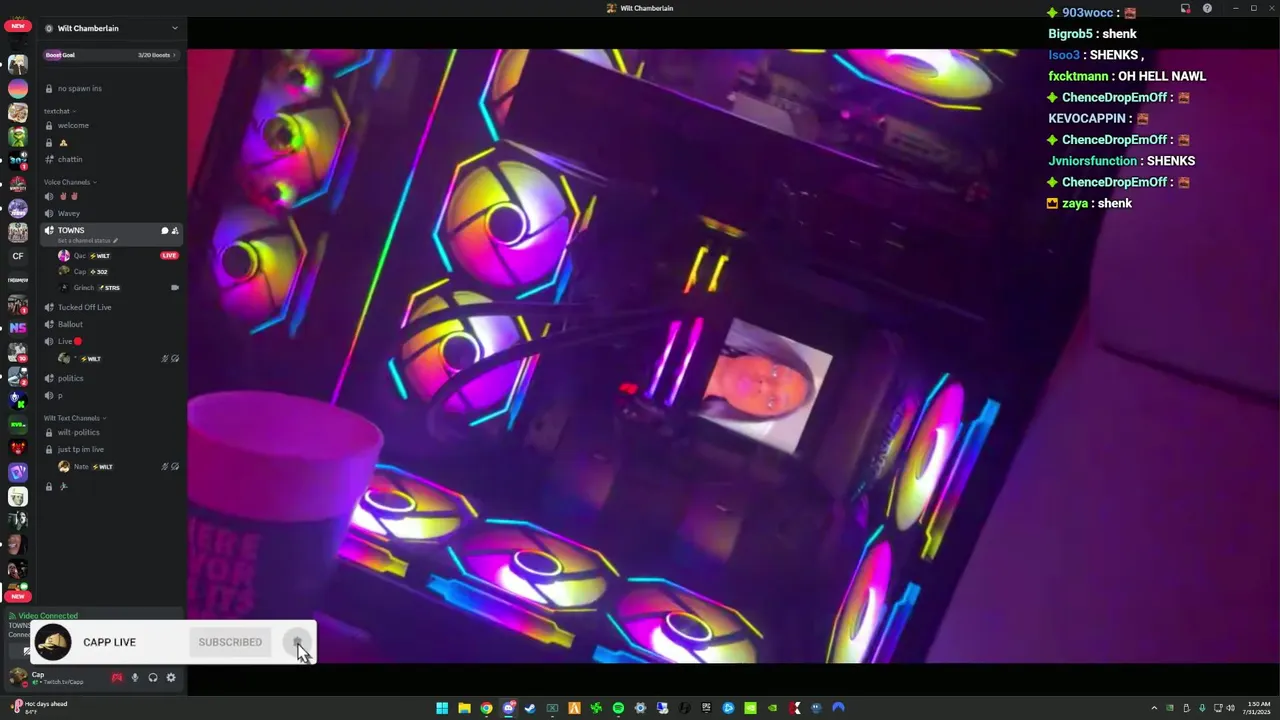The width and height of the screenshot is (1280, 720).
Task: Click KEVOCAPPIN username in stream chat
Action: (1087, 118)
